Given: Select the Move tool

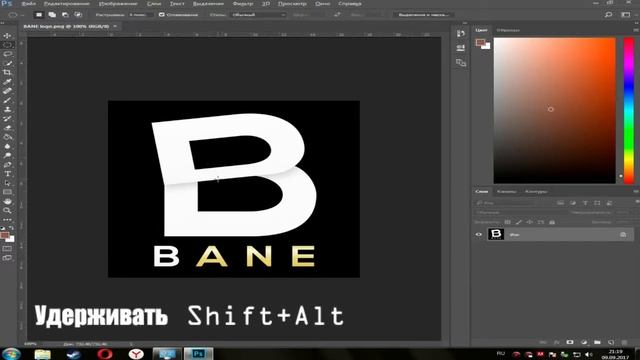Looking at the screenshot, I should pyautogui.click(x=7, y=36).
